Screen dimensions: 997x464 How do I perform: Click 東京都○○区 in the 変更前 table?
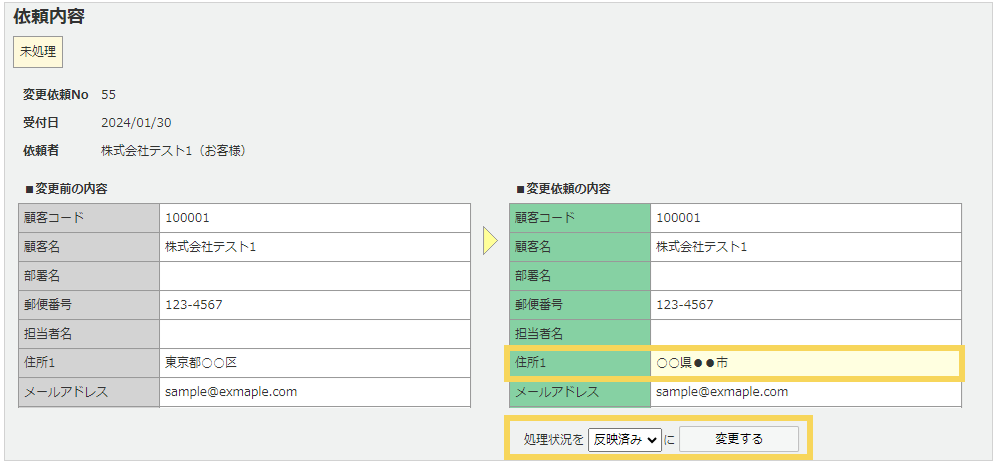coord(201,363)
